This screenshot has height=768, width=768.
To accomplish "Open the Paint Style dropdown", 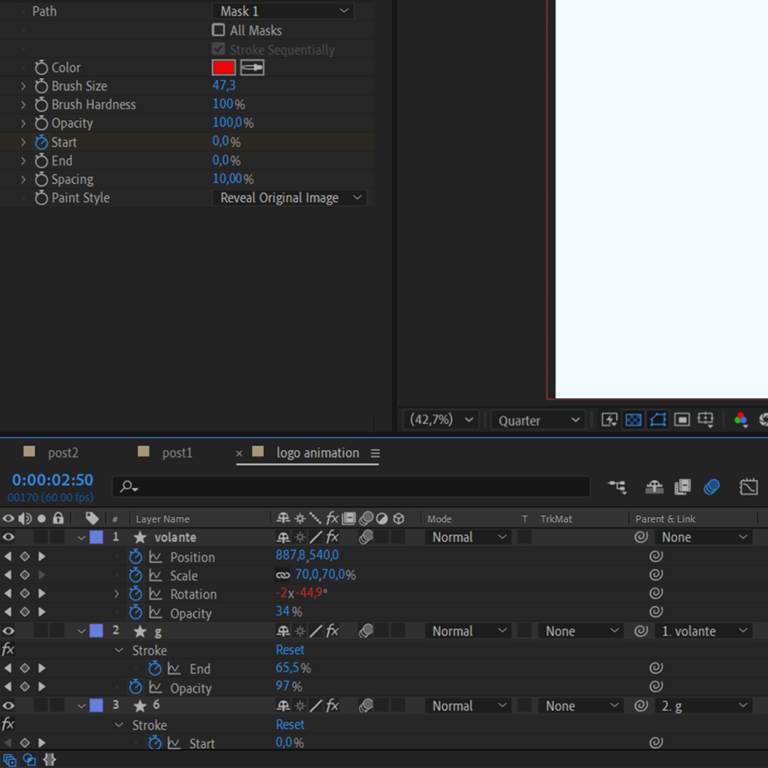I will [x=290, y=198].
